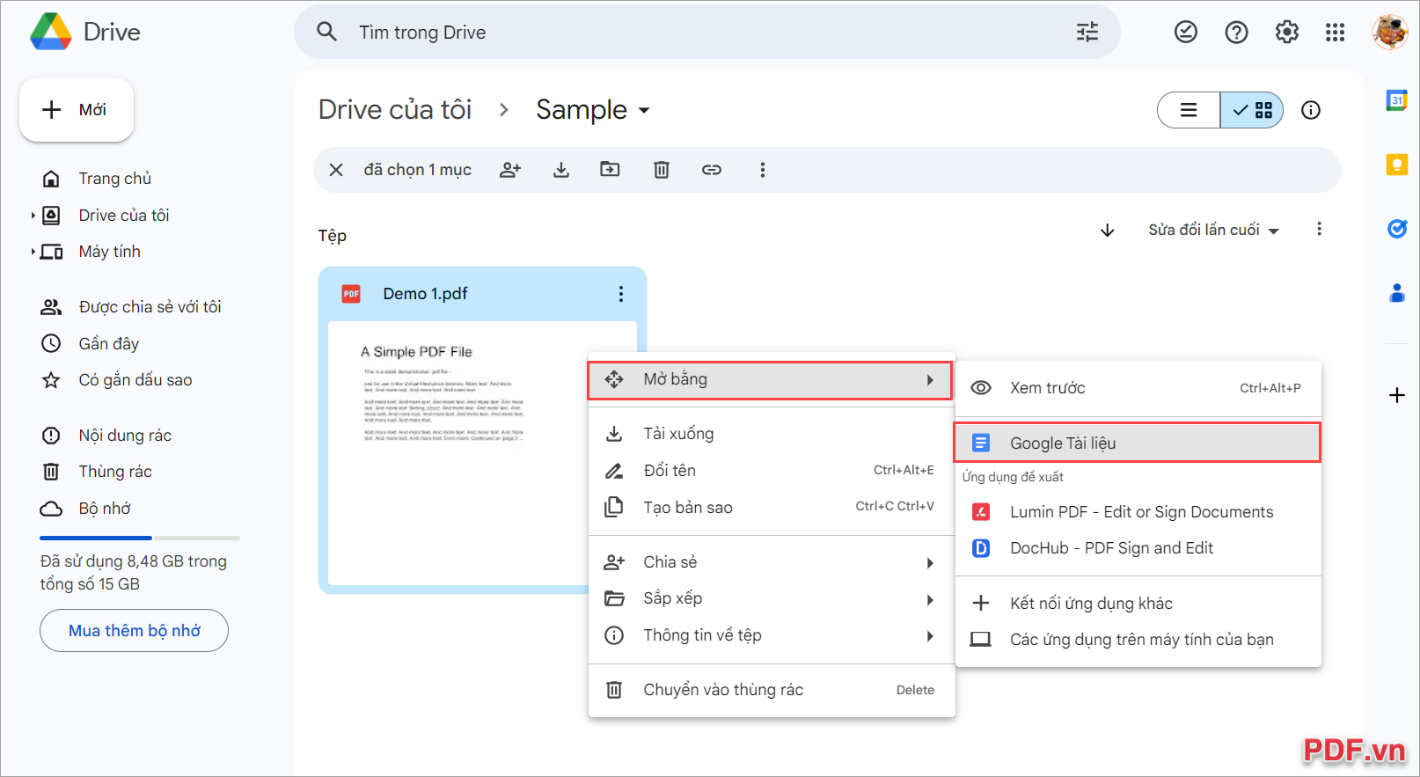Image resolution: width=1420 pixels, height=777 pixels.
Task: Choose DocHub - PDF Sign and Edit
Action: pyautogui.click(x=1138, y=548)
